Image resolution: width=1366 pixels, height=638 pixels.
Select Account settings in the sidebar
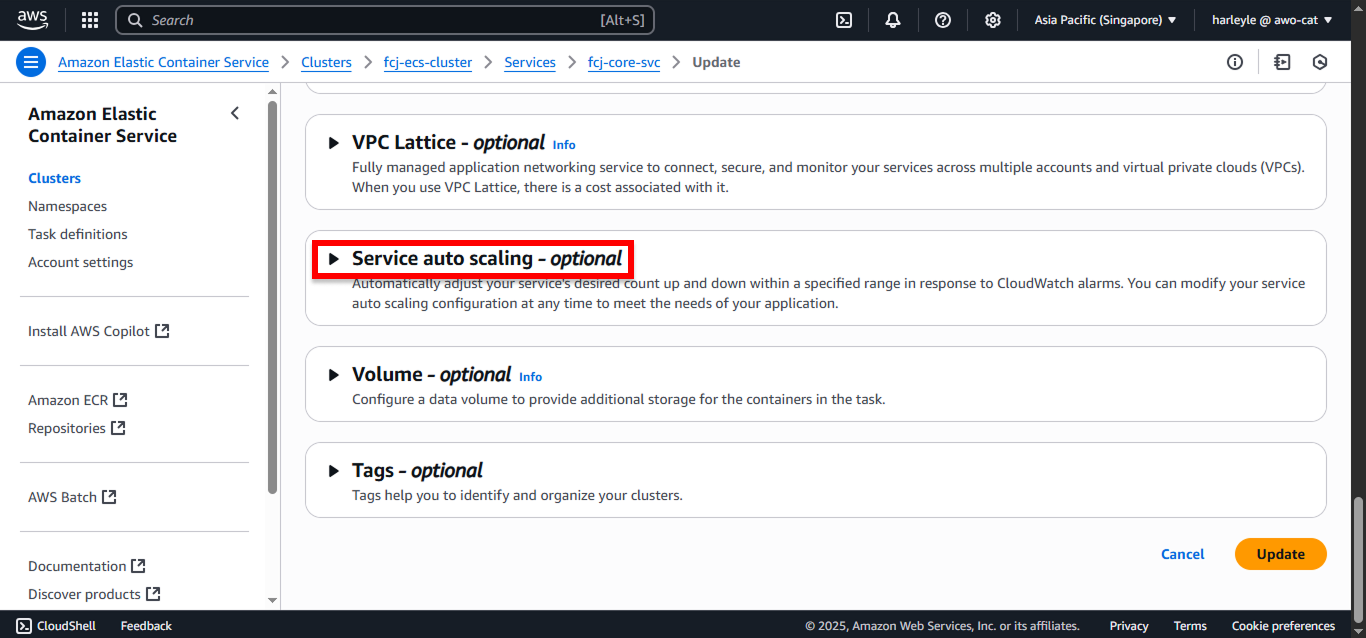point(80,262)
